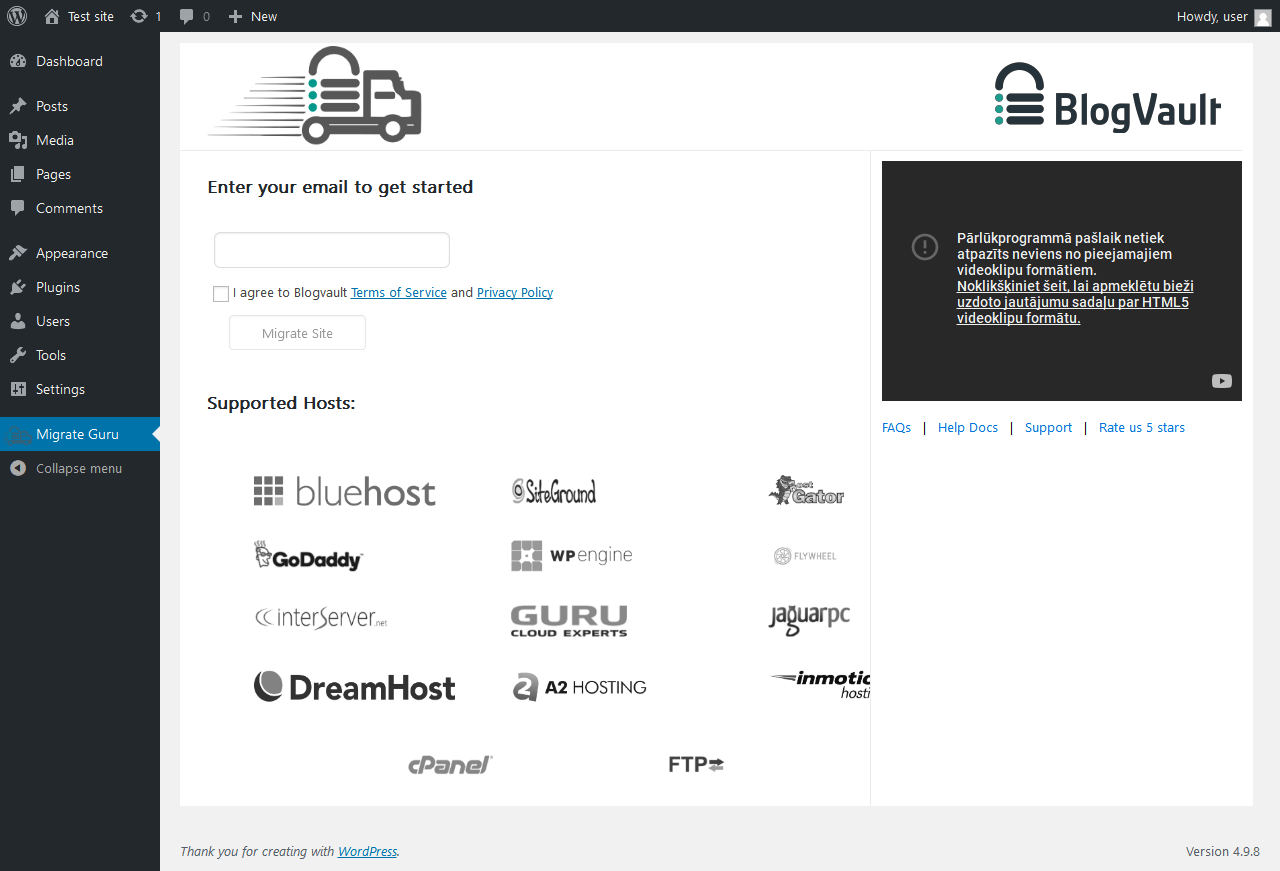Click the email address input field
The height and width of the screenshot is (871, 1280).
(x=332, y=250)
